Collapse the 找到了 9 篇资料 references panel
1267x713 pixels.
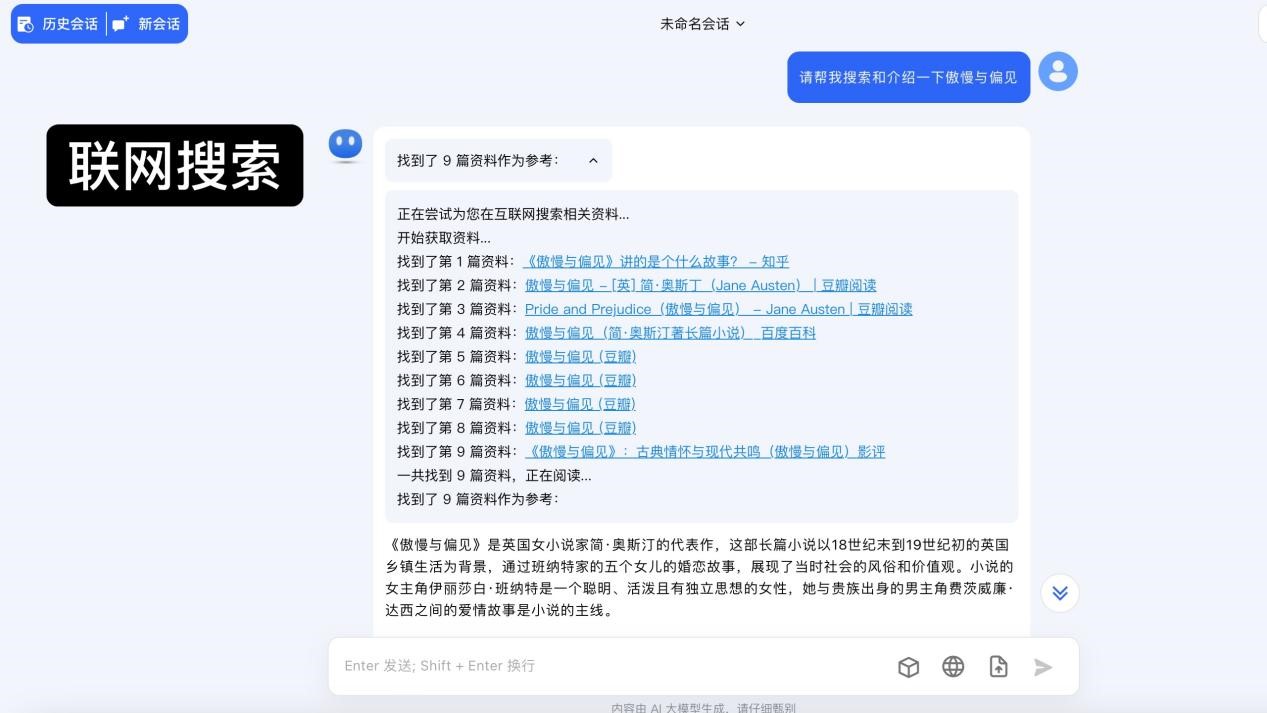tap(593, 160)
